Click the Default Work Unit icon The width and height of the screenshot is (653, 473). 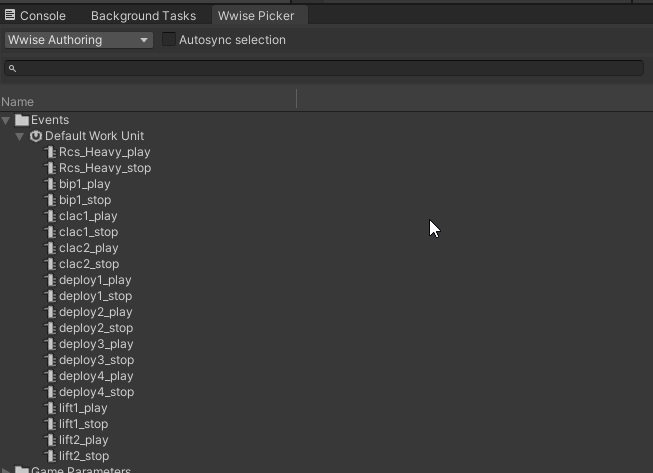coord(36,136)
